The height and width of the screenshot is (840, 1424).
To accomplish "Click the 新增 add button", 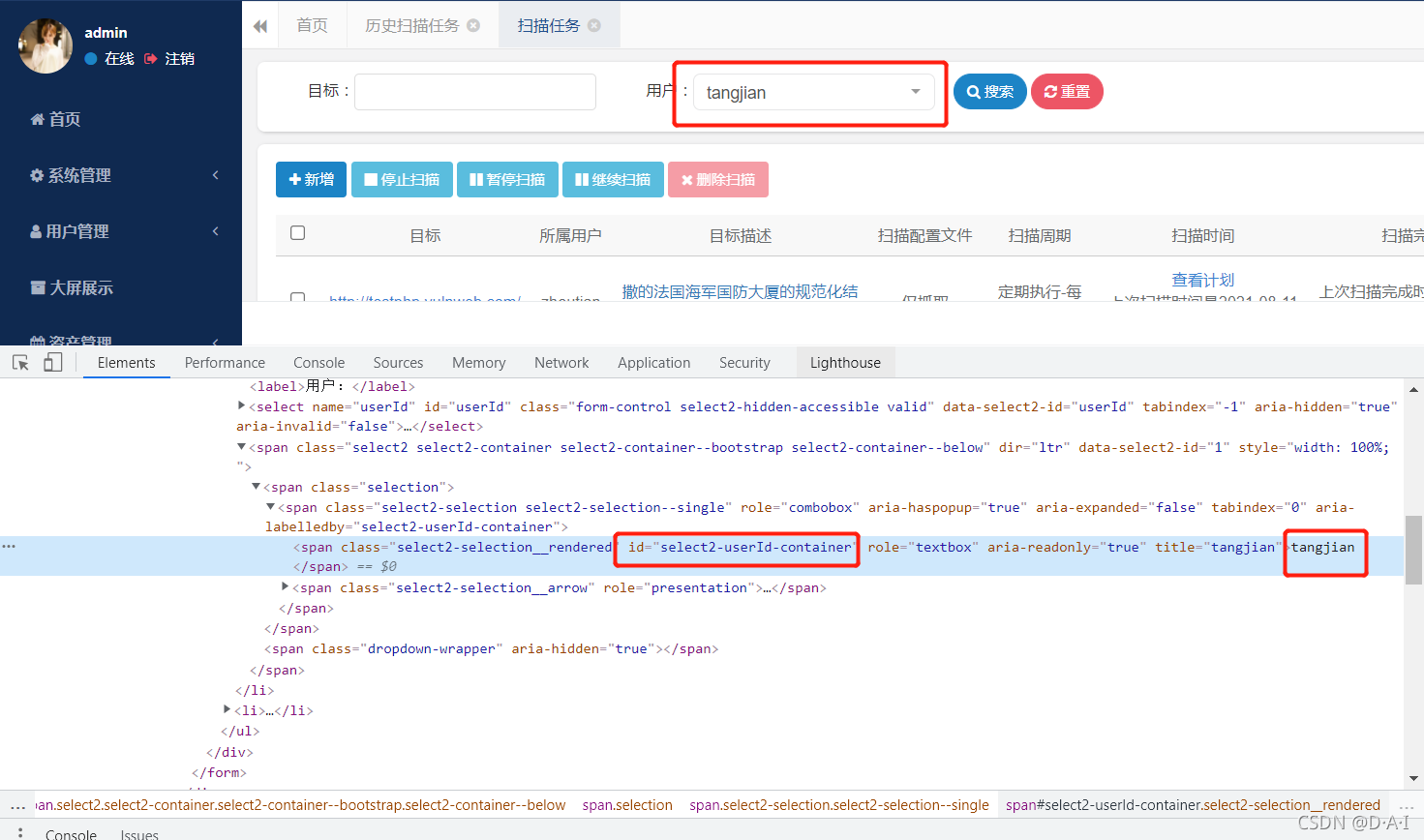I will click(311, 179).
